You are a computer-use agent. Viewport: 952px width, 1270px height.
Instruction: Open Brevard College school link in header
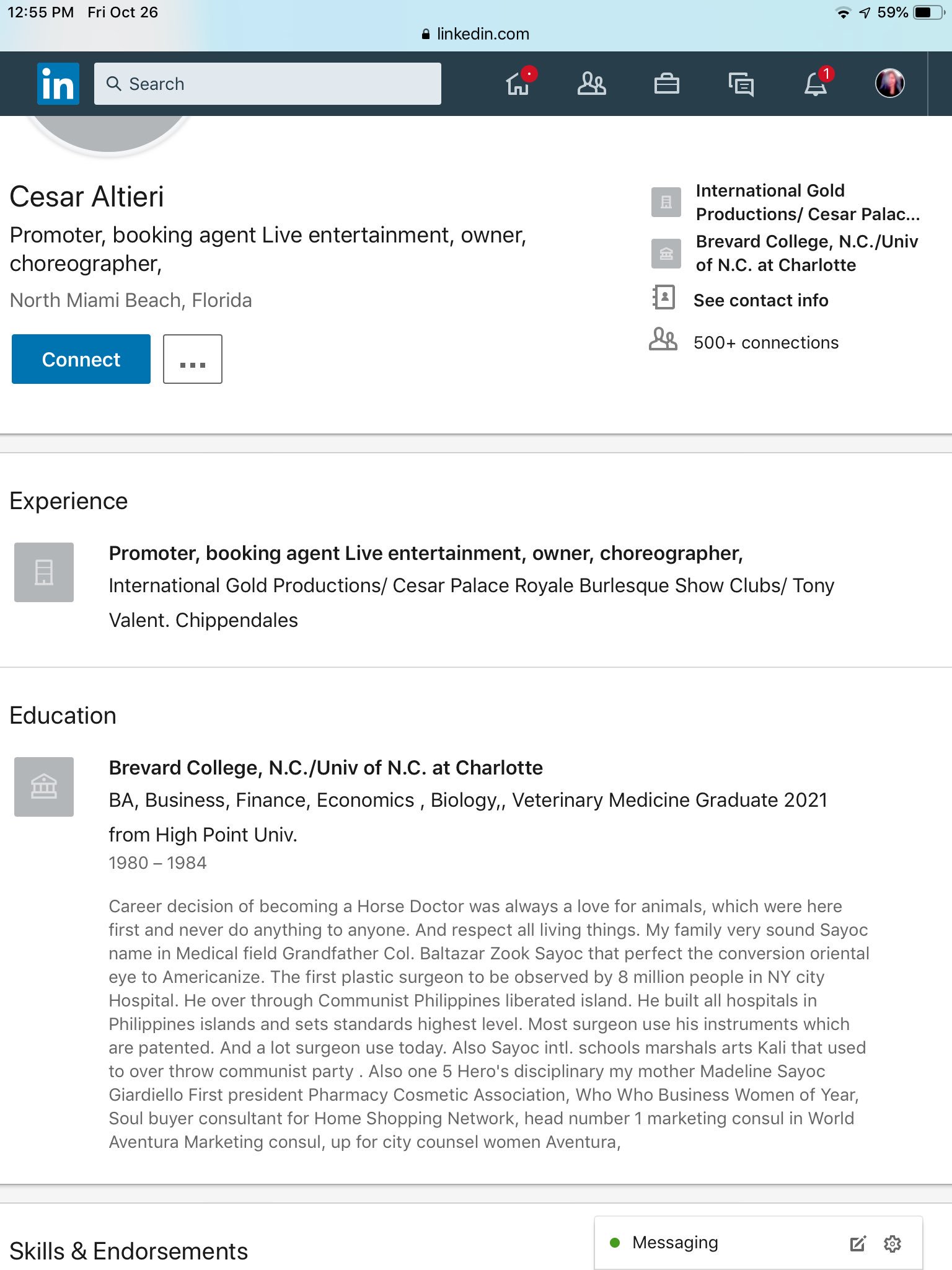click(x=806, y=253)
